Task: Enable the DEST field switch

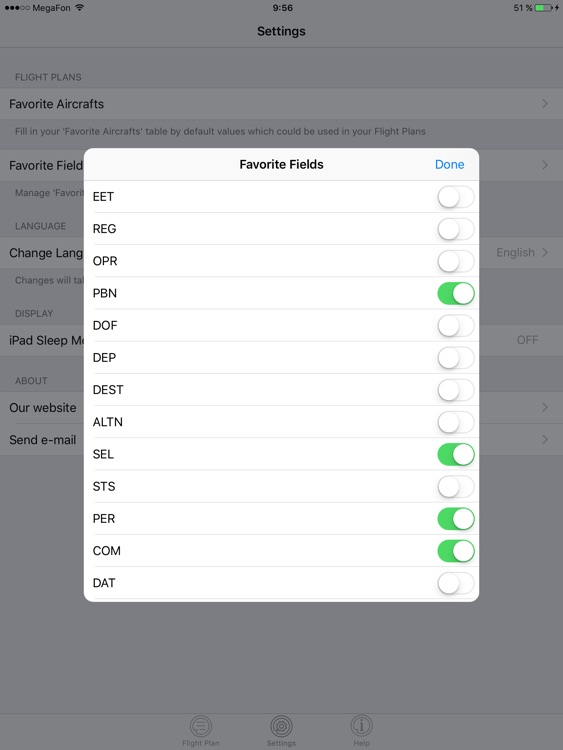Action: [x=456, y=390]
